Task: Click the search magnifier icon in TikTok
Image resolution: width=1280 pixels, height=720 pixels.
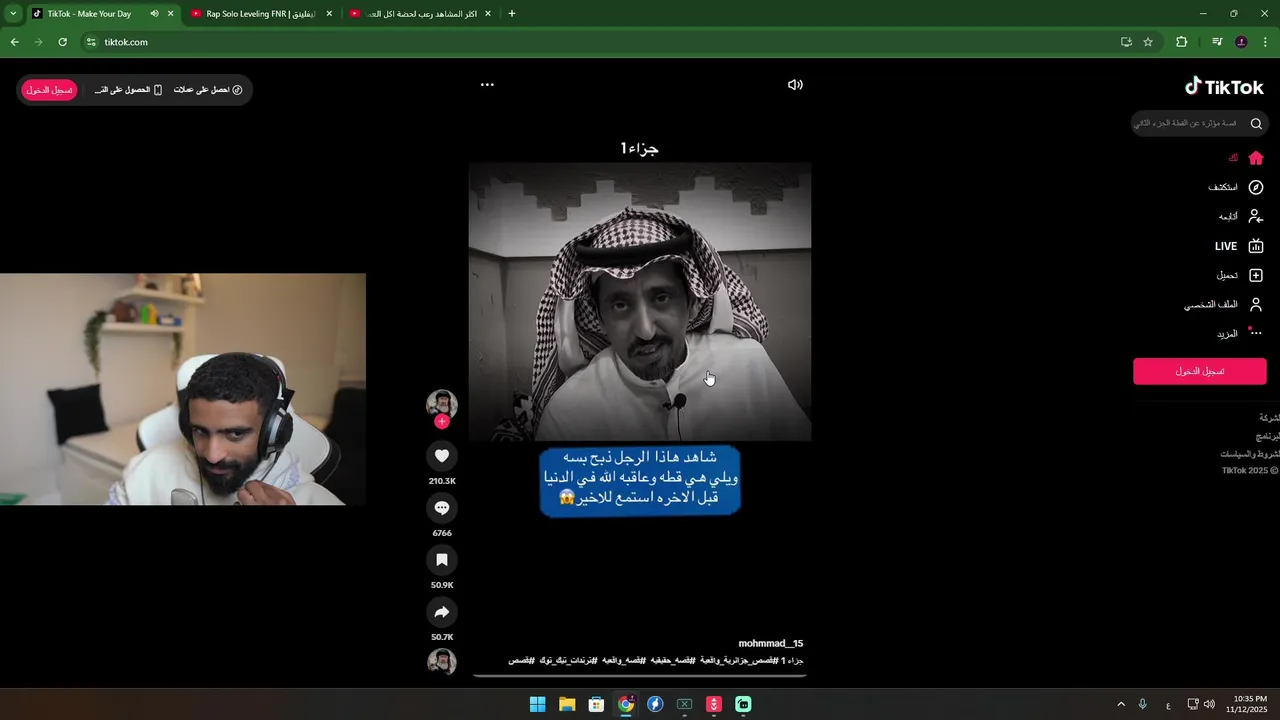Action: [x=1256, y=124]
